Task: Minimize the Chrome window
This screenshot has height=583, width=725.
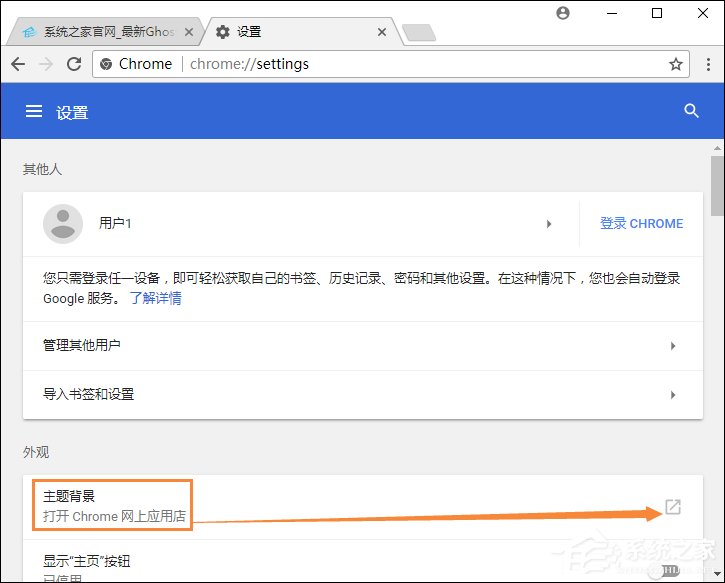Action: point(612,13)
